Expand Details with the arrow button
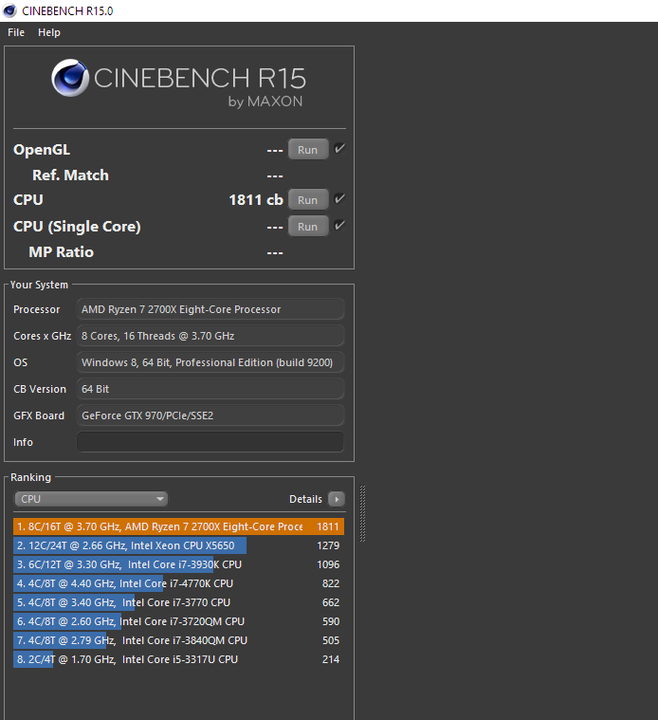658x720 pixels. tap(336, 499)
